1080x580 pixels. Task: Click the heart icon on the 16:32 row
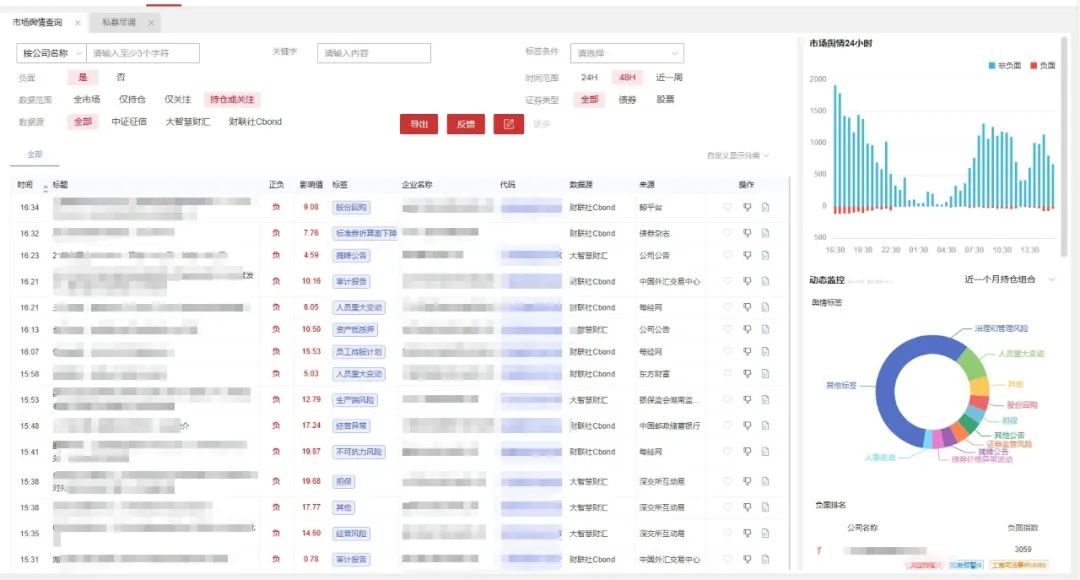point(728,231)
